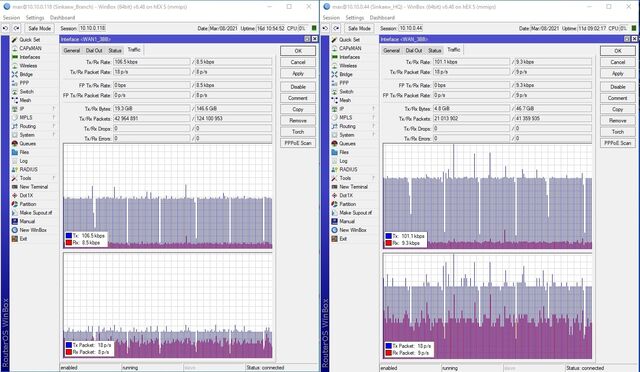Viewport: 640px width, 372px height.
Task: Click PPPoE Scan in left interface dialog
Action: pyautogui.click(x=298, y=143)
